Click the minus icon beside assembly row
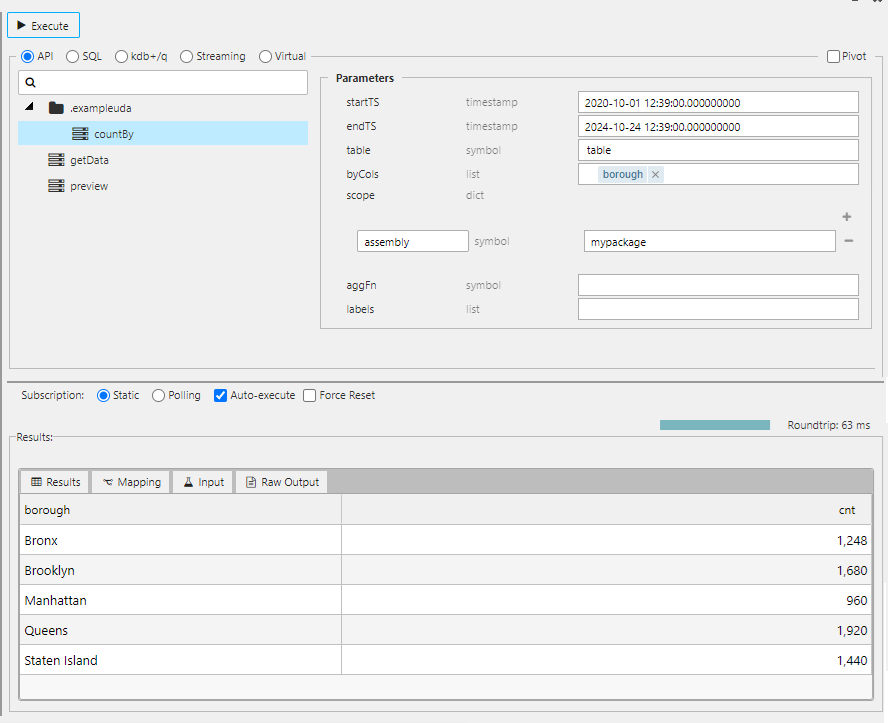Image resolution: width=888 pixels, height=723 pixels. click(847, 240)
